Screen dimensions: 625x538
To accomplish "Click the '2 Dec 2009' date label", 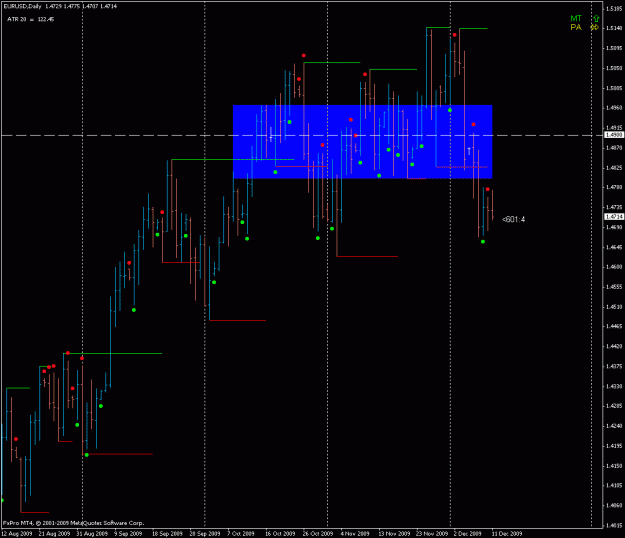I will click(x=468, y=534).
